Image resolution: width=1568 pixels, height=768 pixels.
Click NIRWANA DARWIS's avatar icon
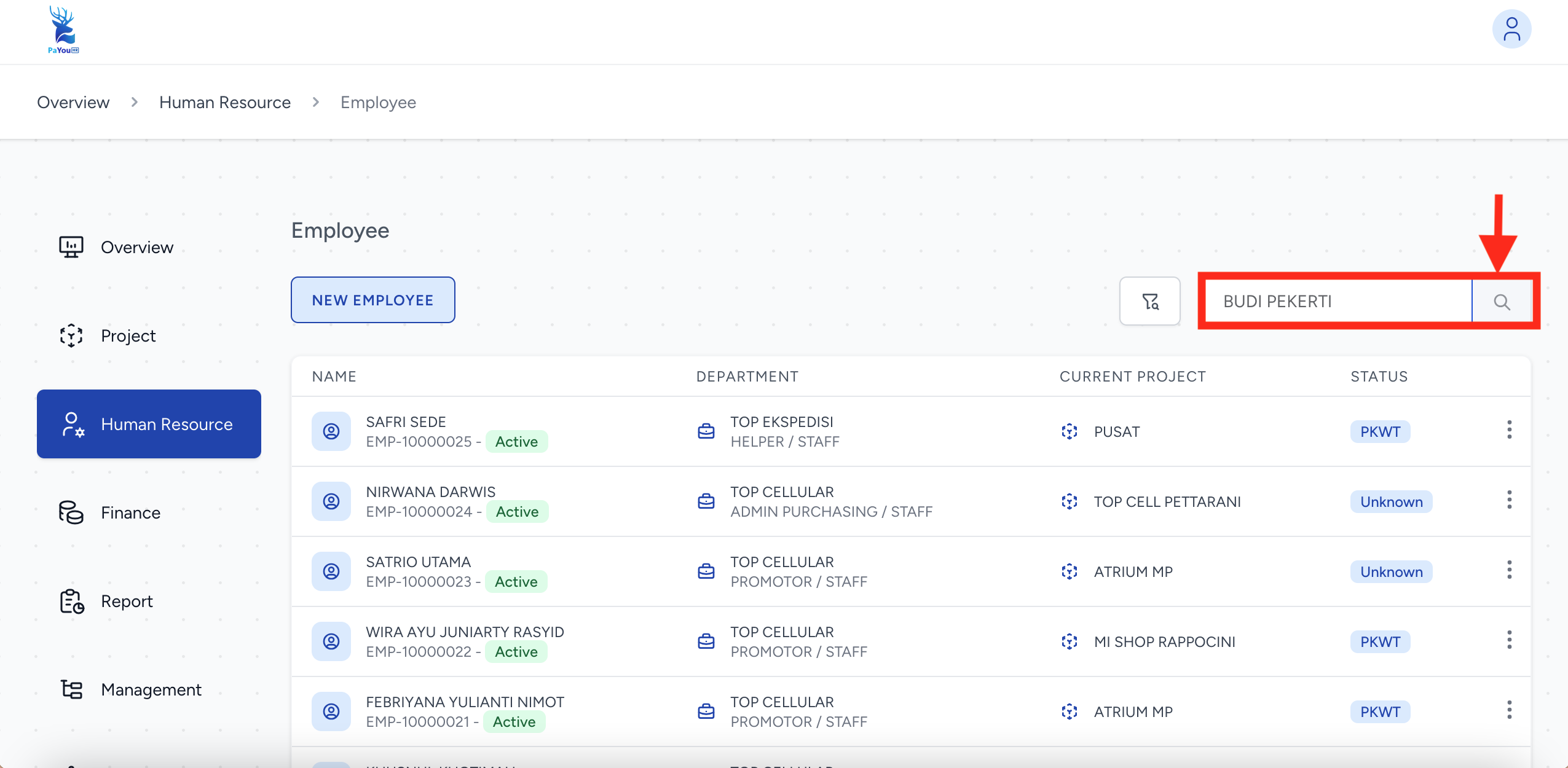coord(331,501)
